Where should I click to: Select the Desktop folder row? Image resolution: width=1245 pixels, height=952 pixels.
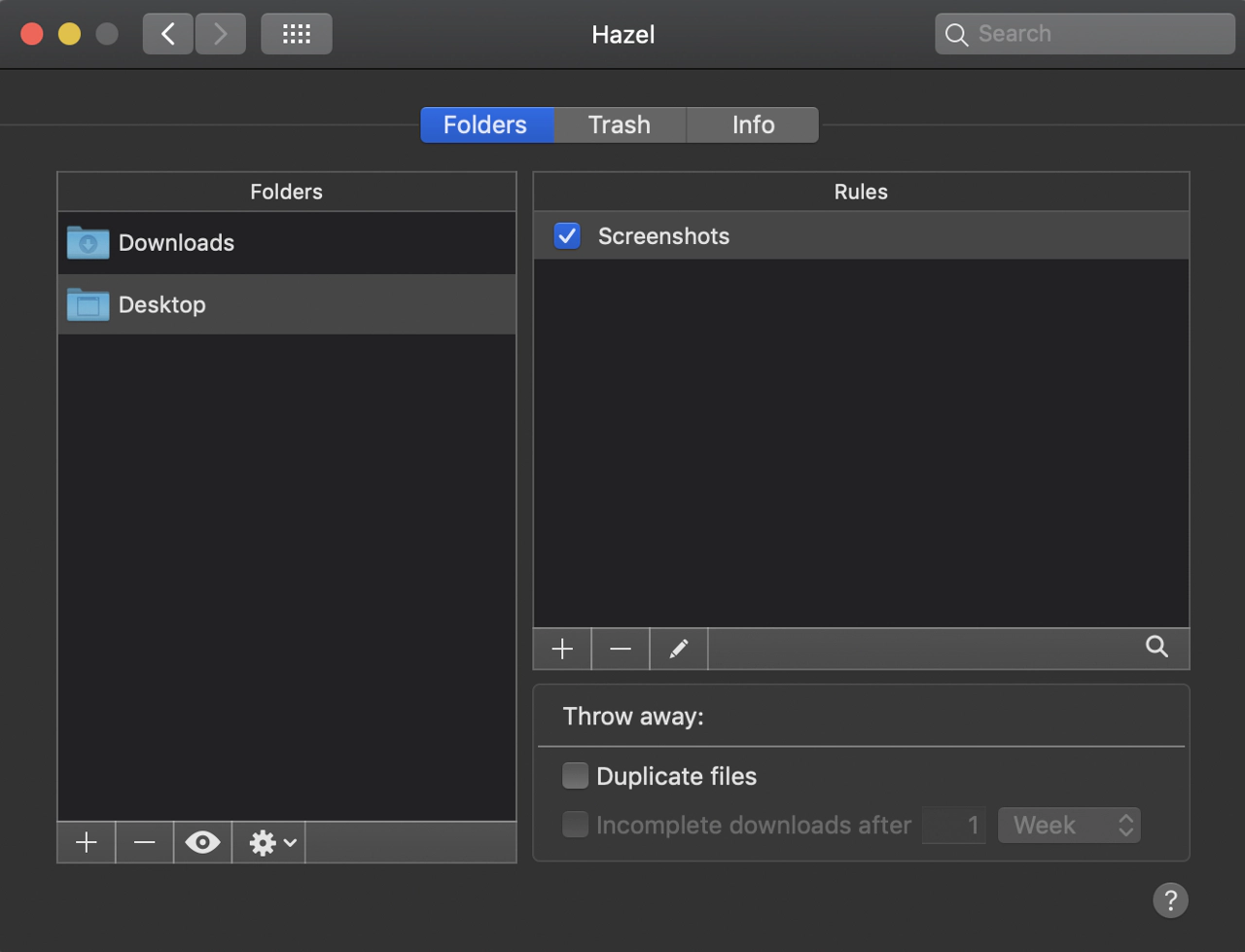[x=287, y=304]
